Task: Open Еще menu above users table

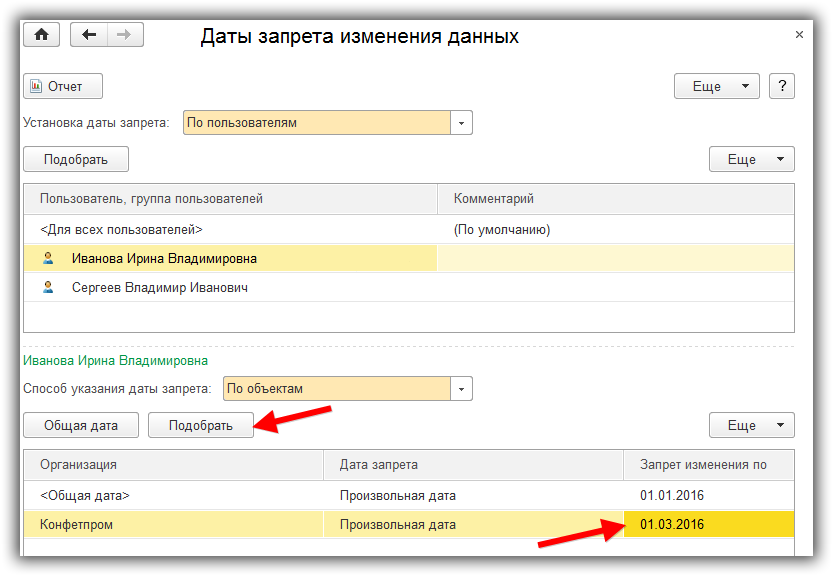Action: tap(751, 159)
